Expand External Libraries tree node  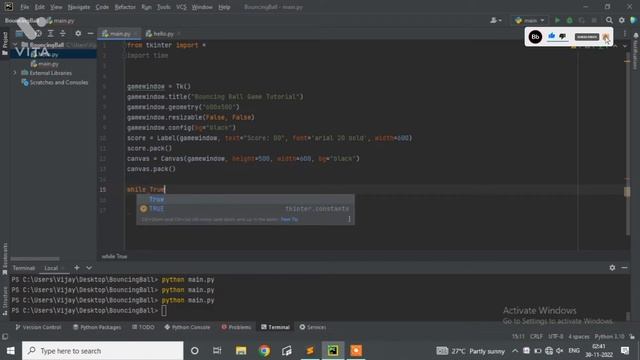[15, 73]
